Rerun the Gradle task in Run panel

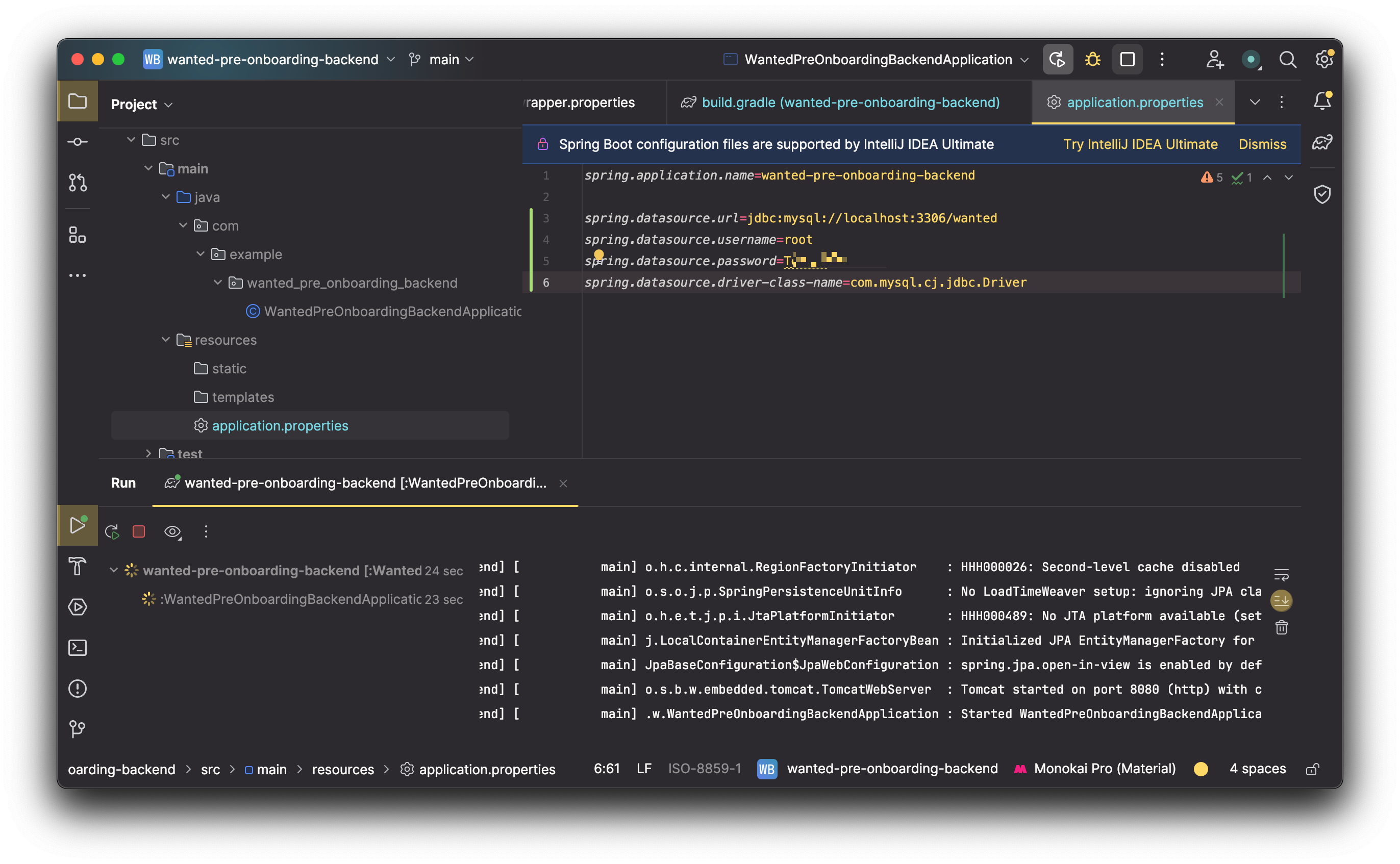[112, 532]
